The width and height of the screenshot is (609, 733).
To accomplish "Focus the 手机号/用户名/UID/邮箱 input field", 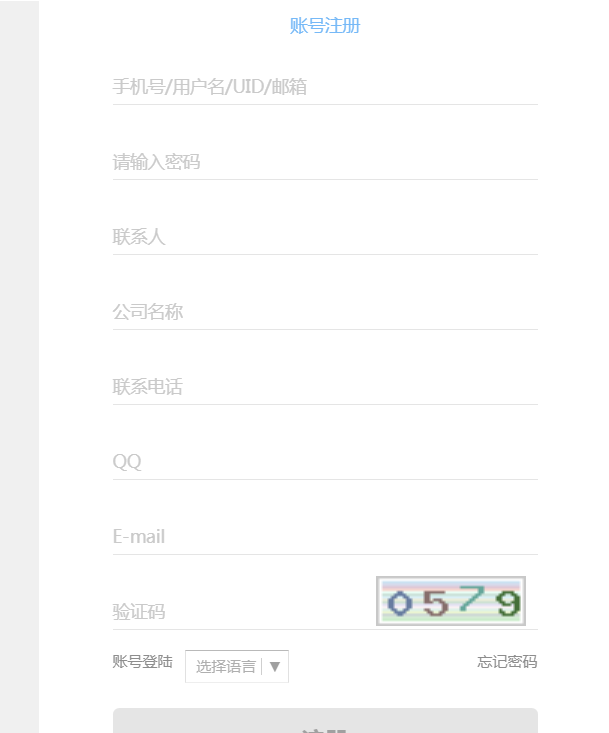I will (x=325, y=87).
